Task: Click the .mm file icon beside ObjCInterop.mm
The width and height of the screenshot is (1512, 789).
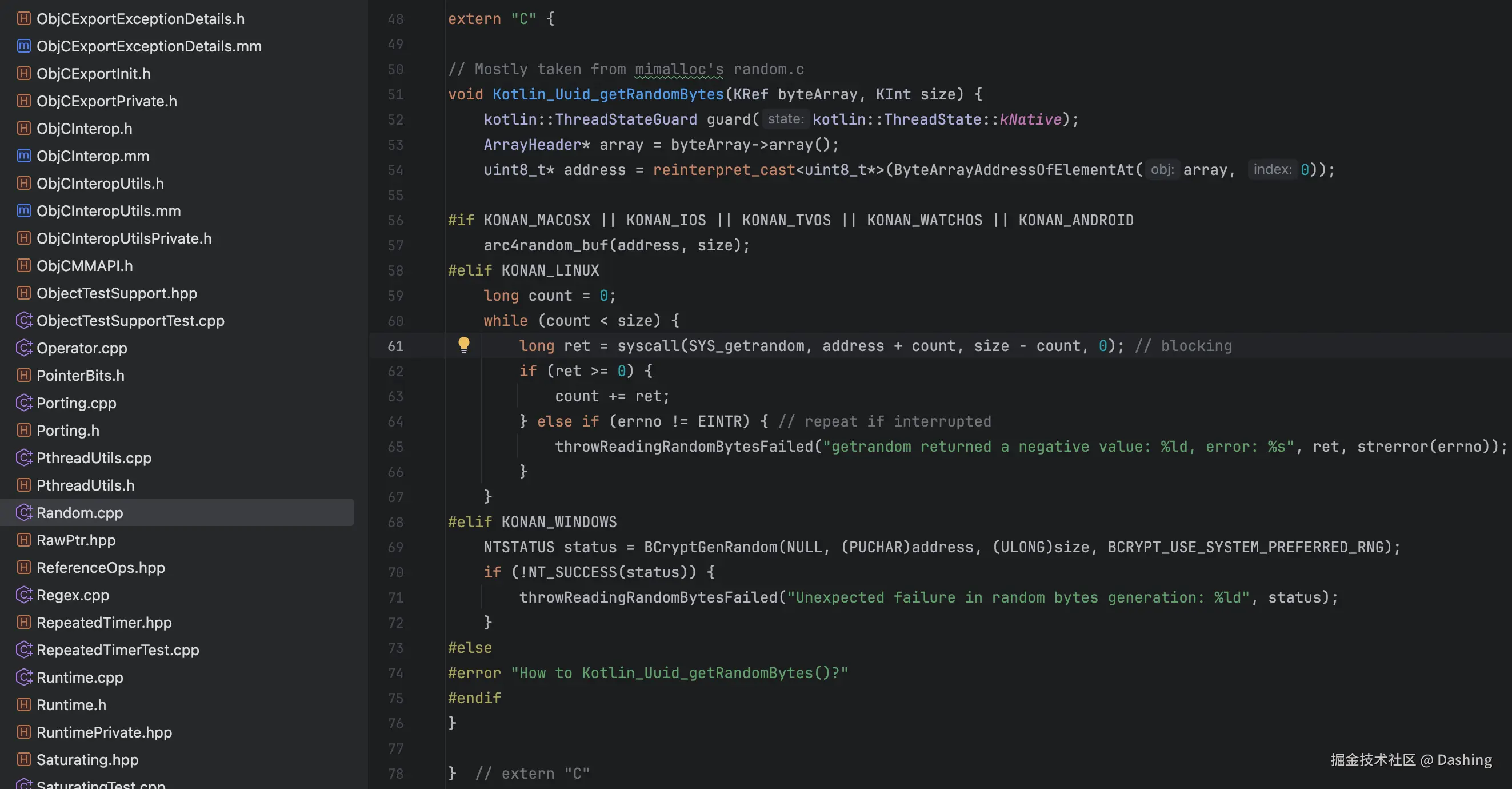Action: 23,156
